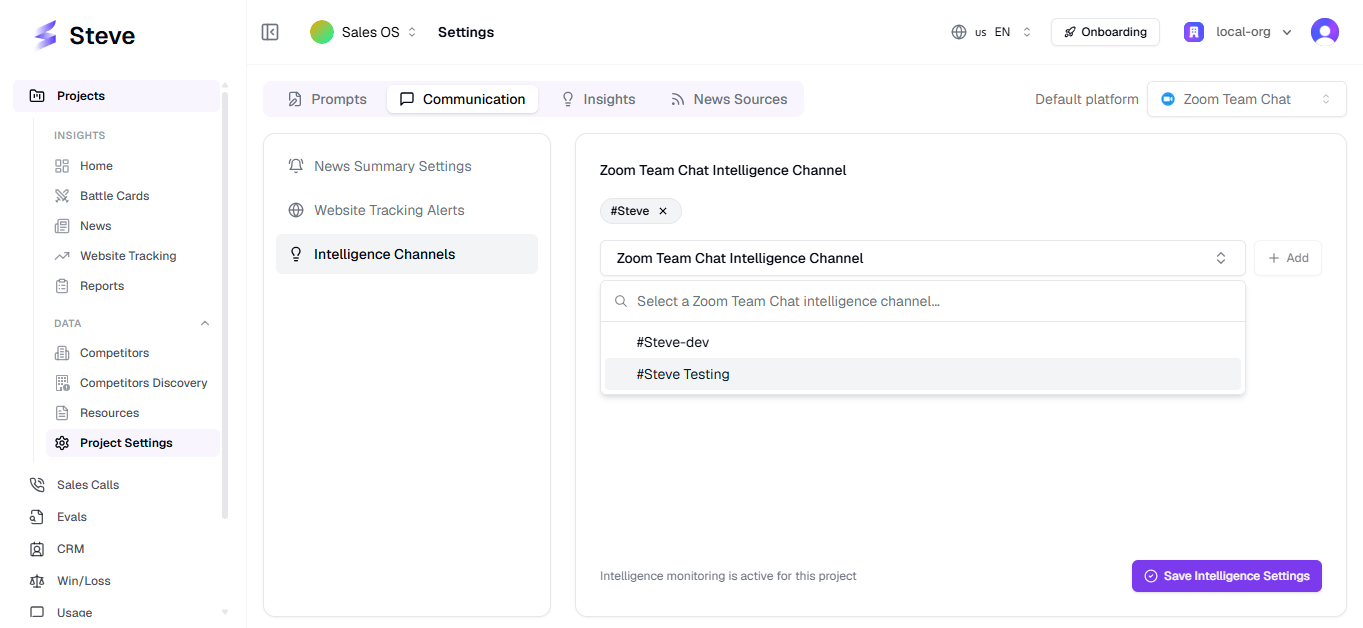This screenshot has width=1363, height=628.
Task: Open the Sales OS project switcher
Action: [x=364, y=32]
